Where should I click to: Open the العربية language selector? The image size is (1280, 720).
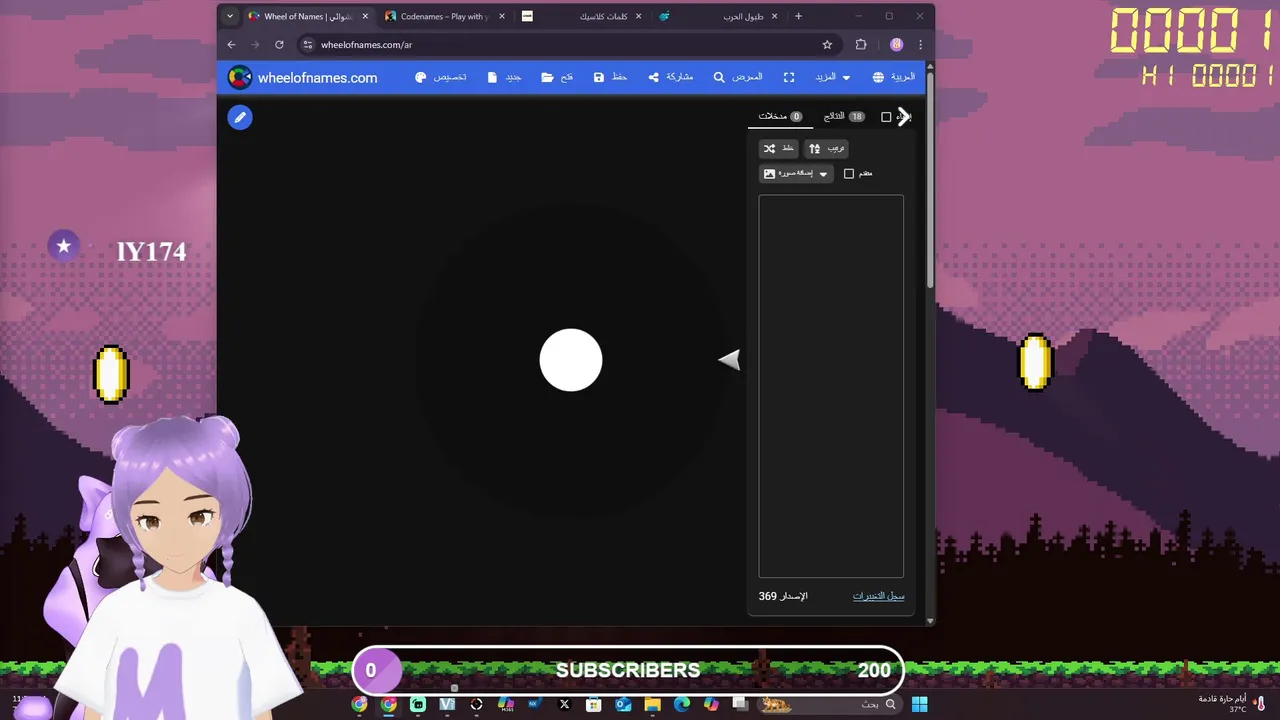(893, 77)
